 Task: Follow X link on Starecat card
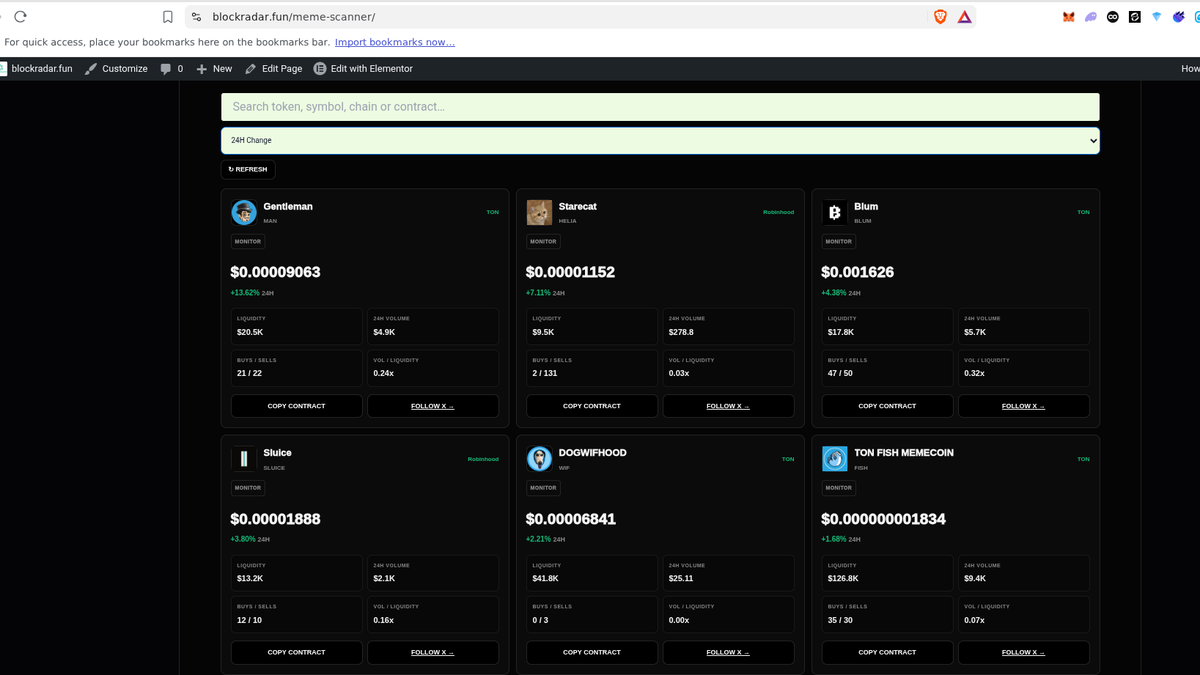(728, 406)
